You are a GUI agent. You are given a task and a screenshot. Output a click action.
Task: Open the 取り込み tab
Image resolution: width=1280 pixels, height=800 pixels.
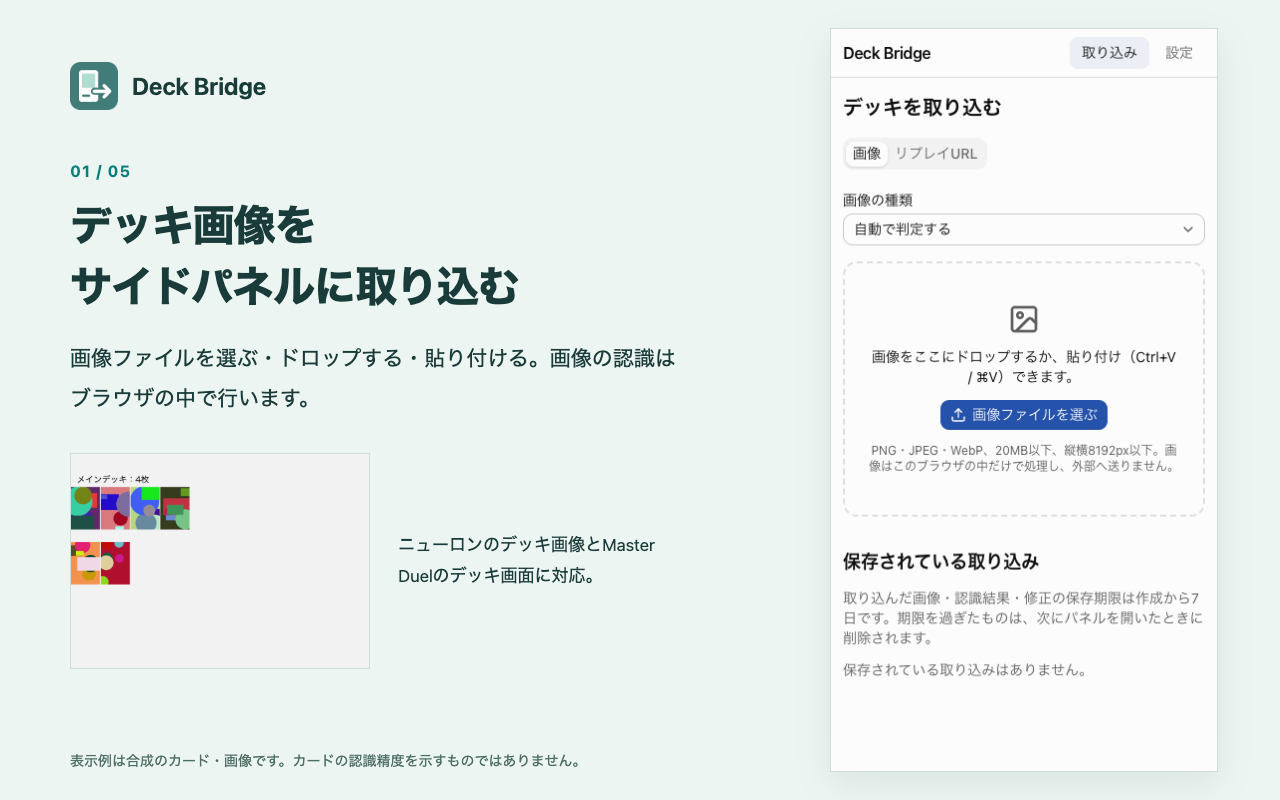1109,53
